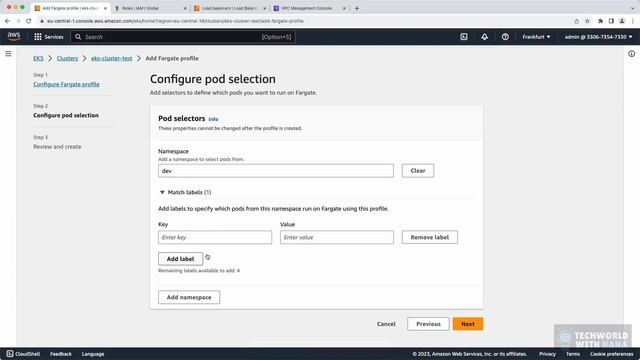Focus the AWS console Search bar
640x360 pixels.
click(x=183, y=37)
